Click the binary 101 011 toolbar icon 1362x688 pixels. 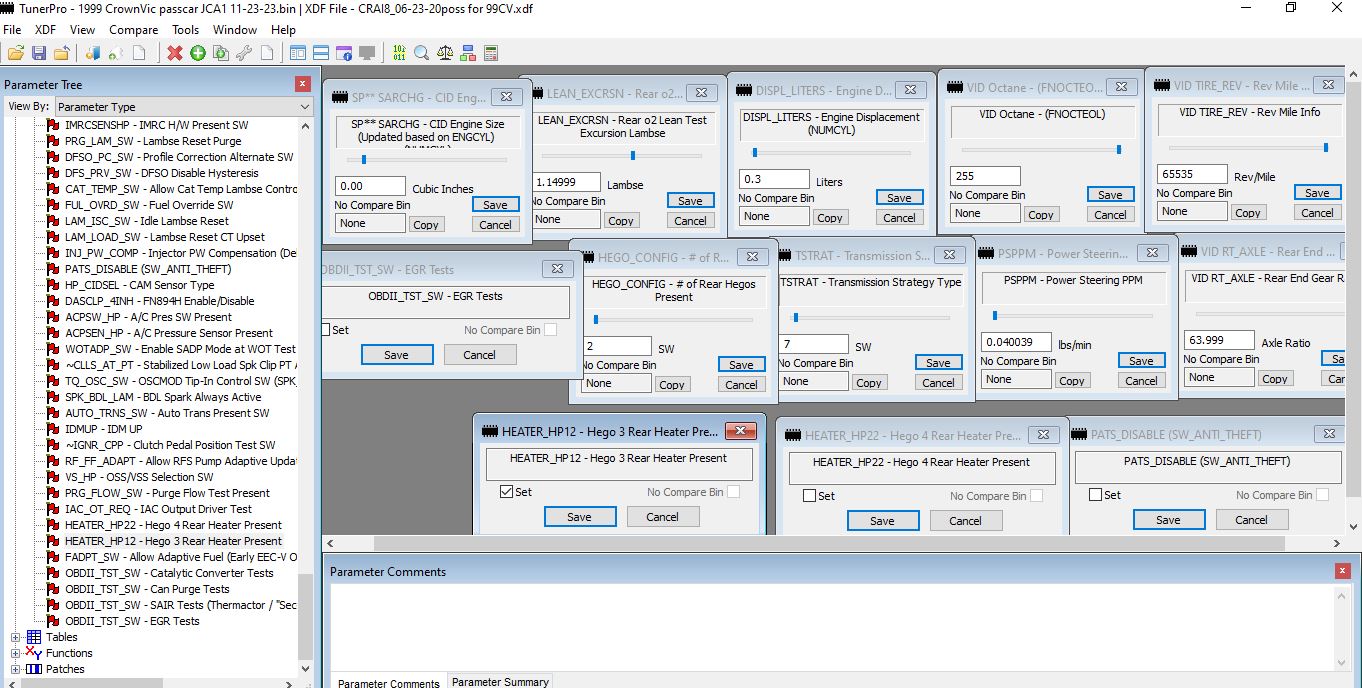coord(399,53)
